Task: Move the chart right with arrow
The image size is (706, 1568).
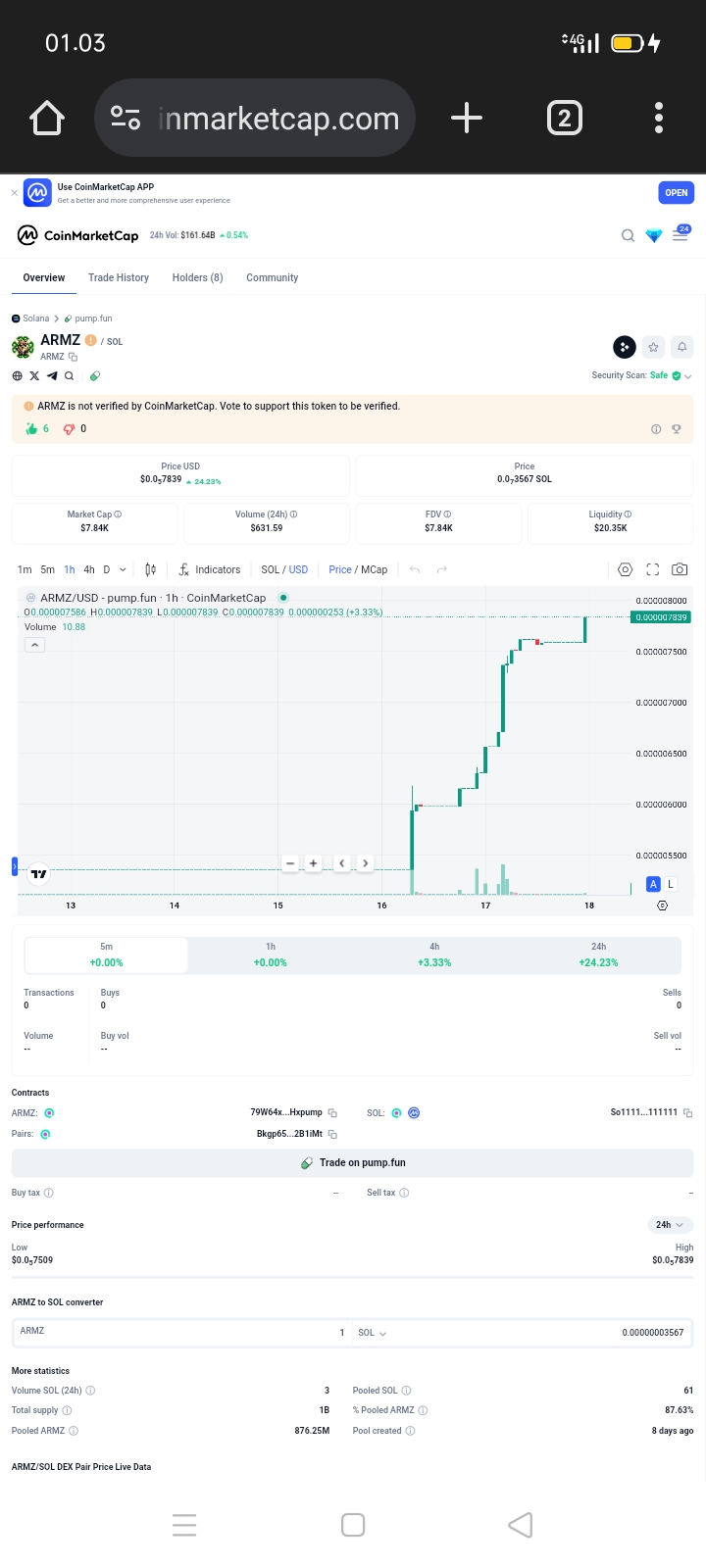Action: [x=365, y=863]
